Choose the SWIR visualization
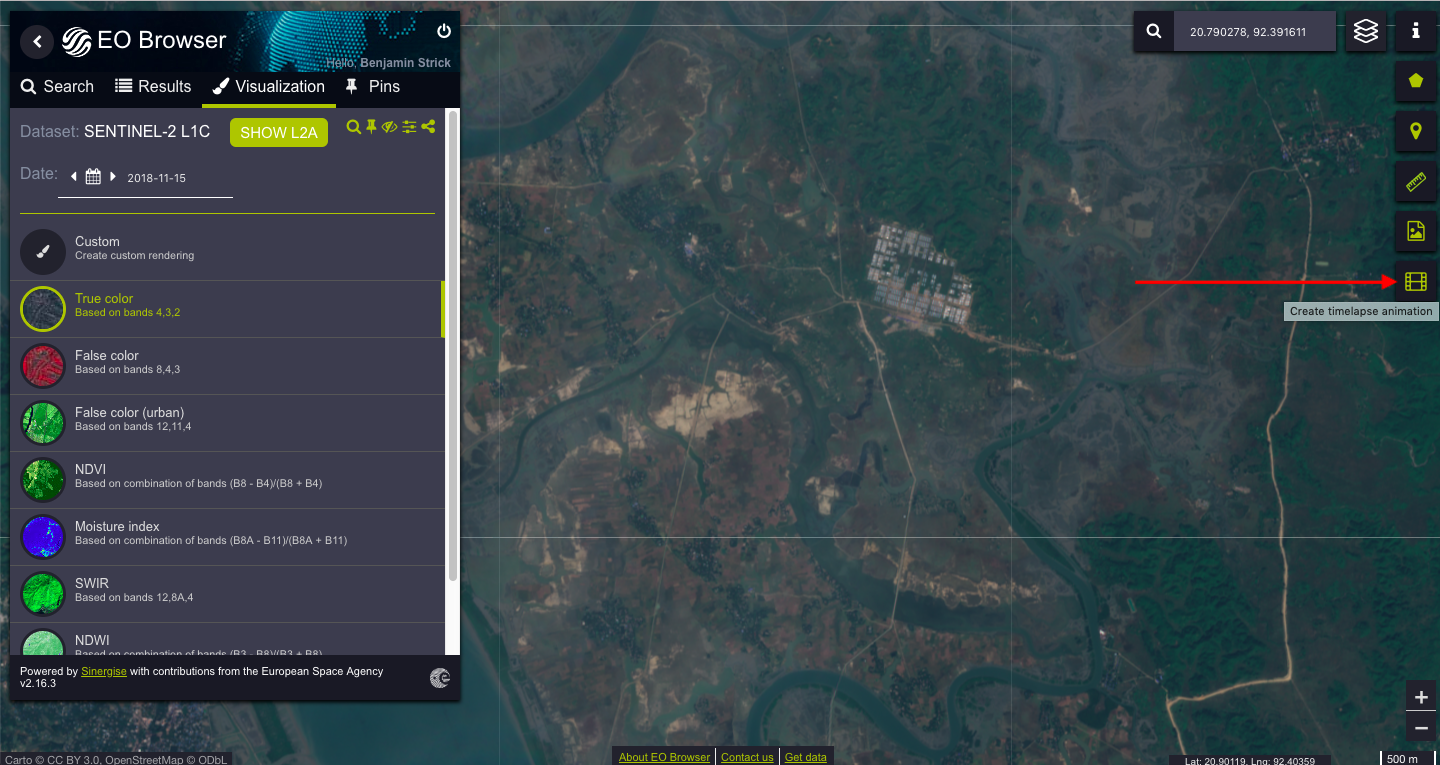1440x765 pixels. click(227, 594)
